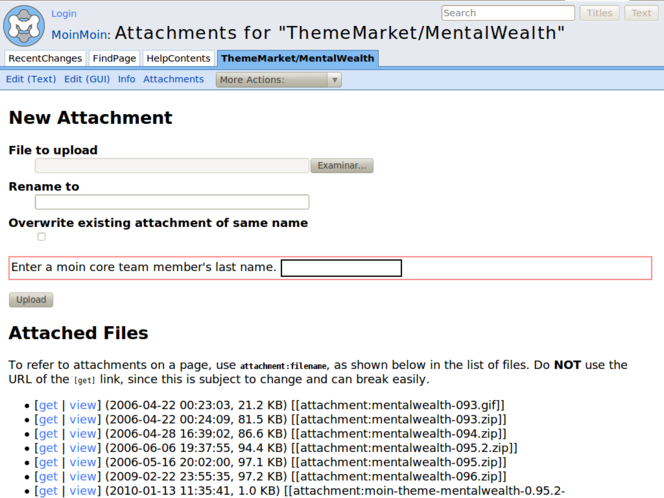Viewport: 664px width, 498px height.
Task: Select the ThemeMarket/MentalWealth tab
Action: tap(297, 59)
